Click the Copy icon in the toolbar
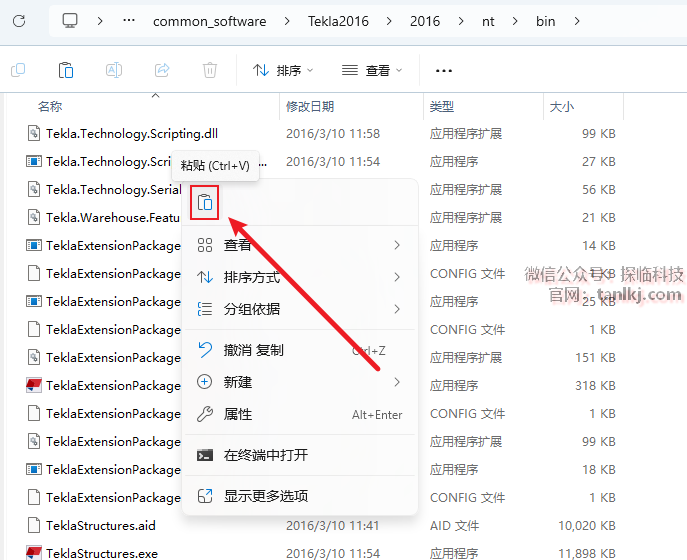687x560 pixels. tap(18, 70)
